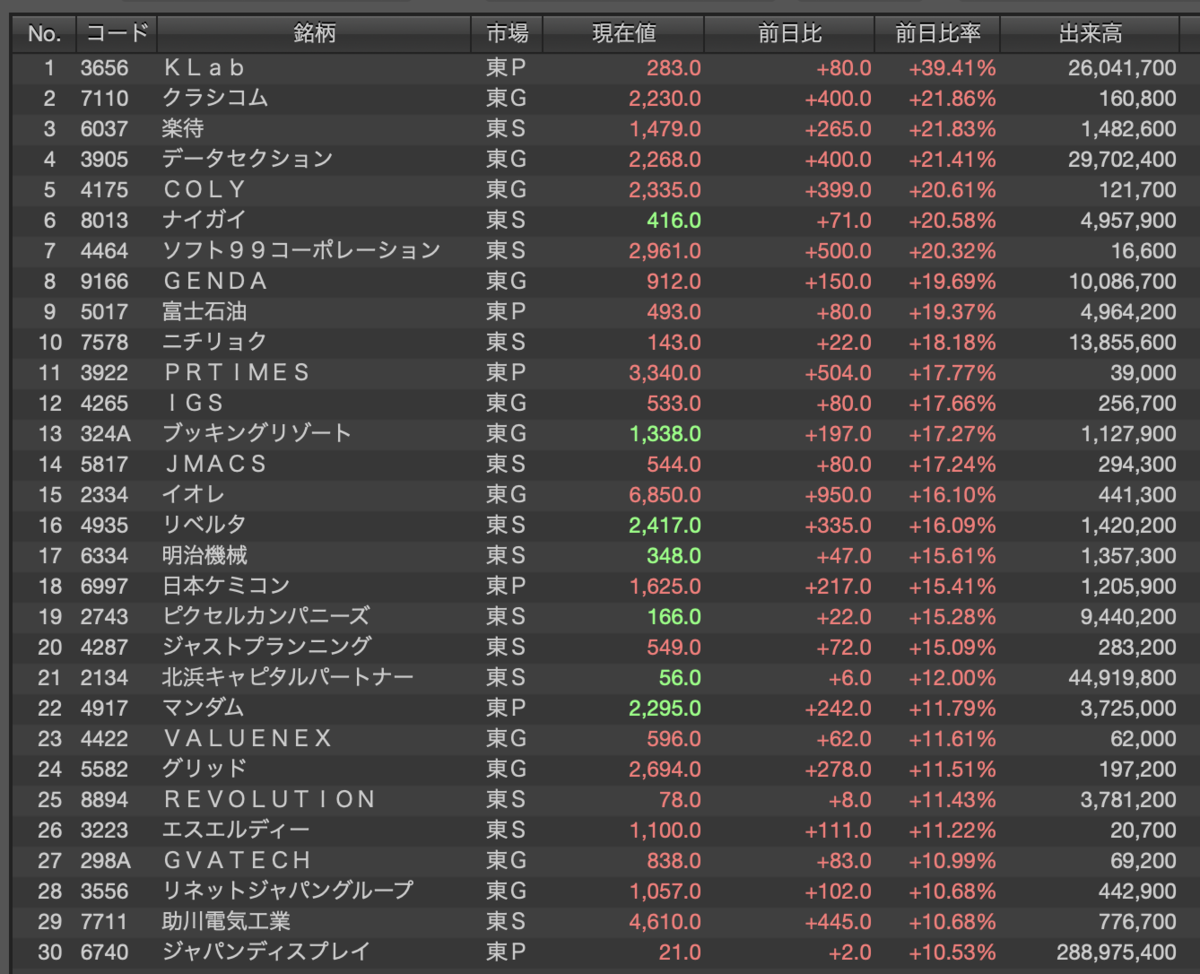Select the ソフト９９コーポレーション stock name

point(301,251)
